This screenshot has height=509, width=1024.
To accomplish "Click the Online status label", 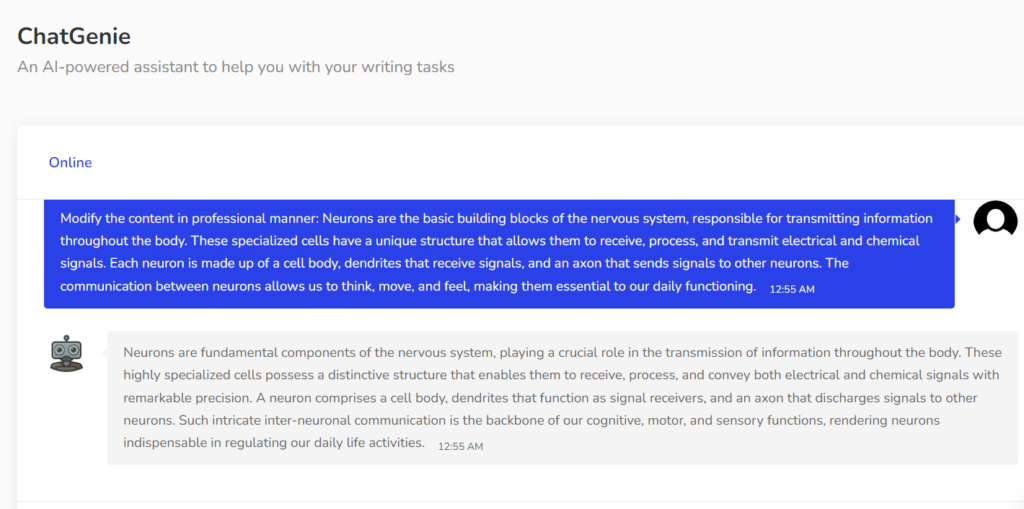I will (x=70, y=162).
